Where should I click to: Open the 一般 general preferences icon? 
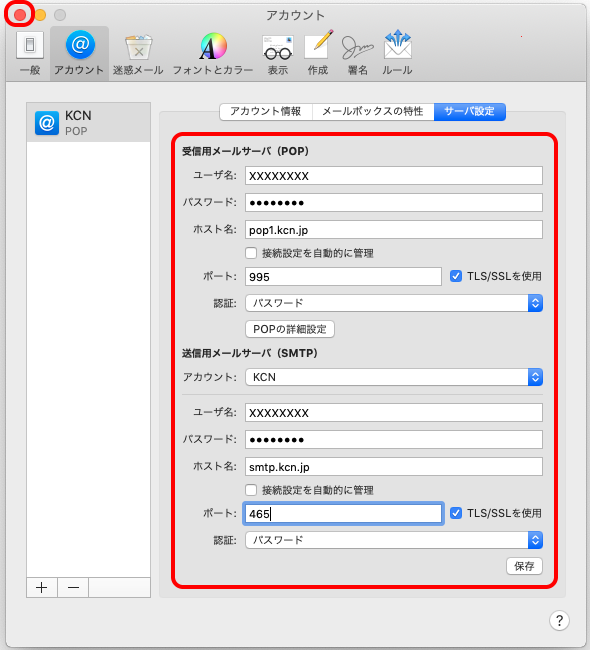pos(30,53)
